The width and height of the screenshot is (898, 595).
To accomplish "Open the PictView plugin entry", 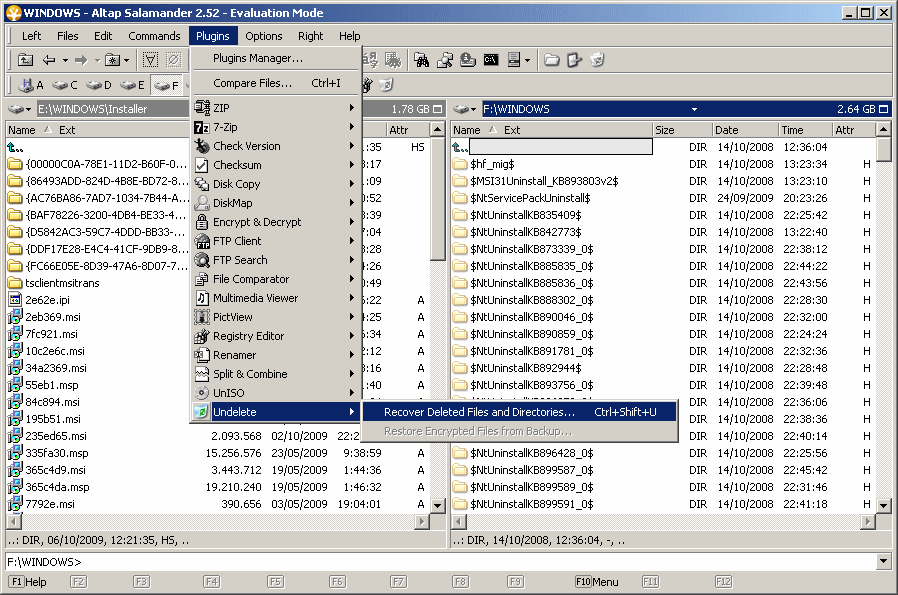I will pos(275,316).
